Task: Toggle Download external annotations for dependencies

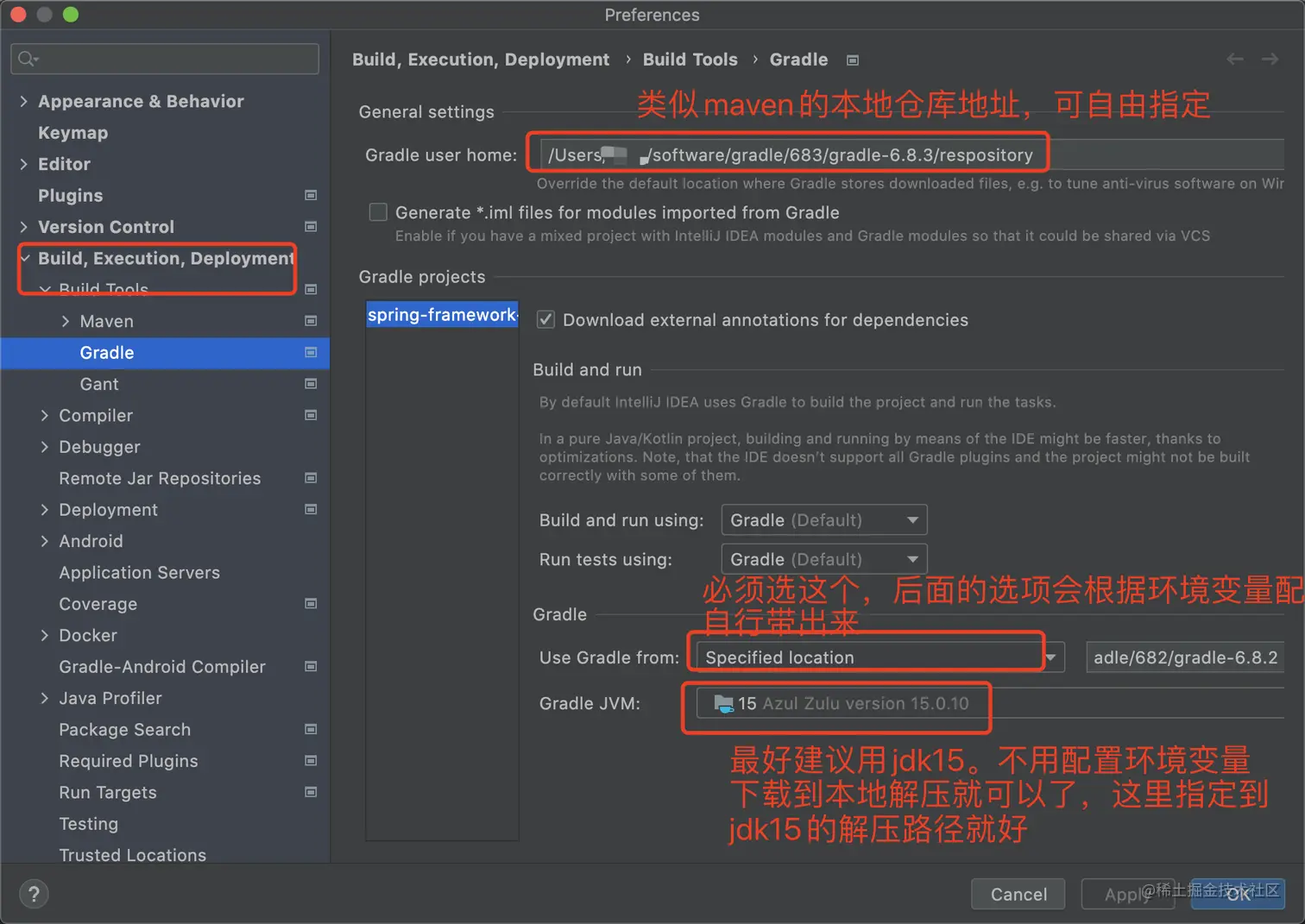Action: tap(545, 320)
